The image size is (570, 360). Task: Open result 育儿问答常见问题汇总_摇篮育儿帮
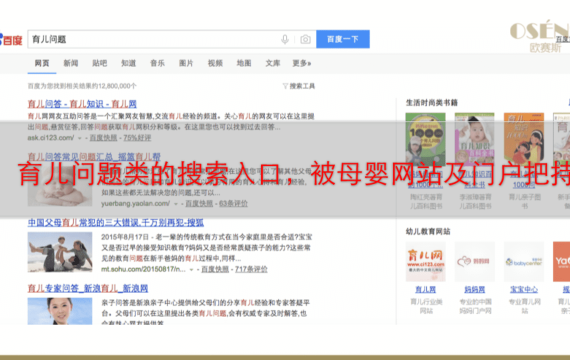(94, 157)
